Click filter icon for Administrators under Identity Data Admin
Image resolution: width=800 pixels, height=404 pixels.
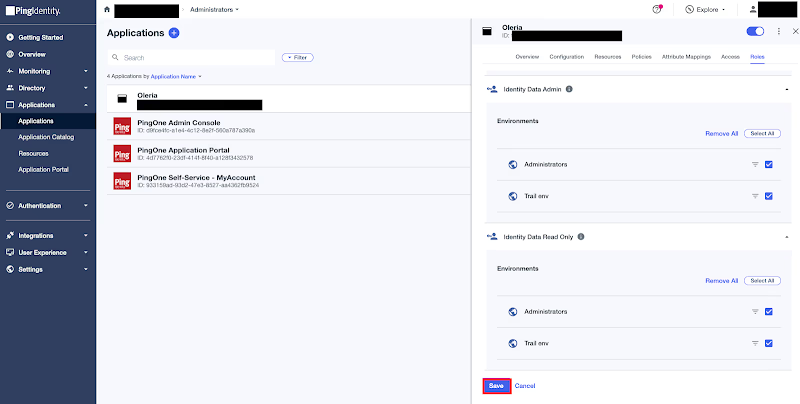click(x=755, y=165)
